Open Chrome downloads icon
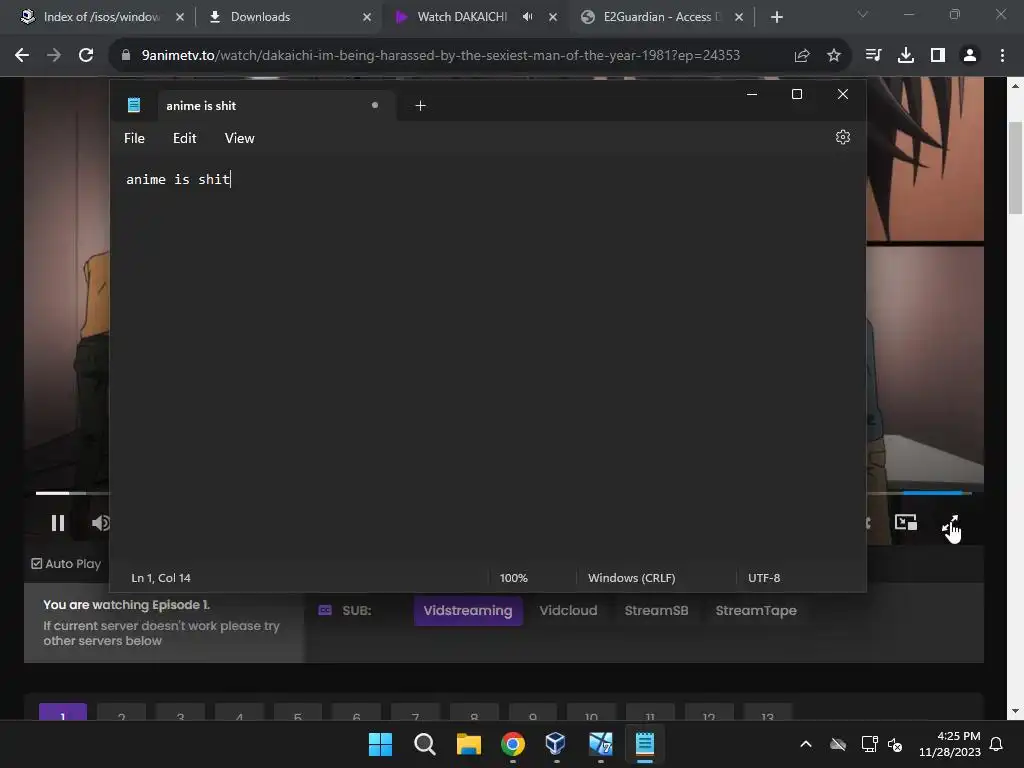This screenshot has width=1024, height=768. tap(906, 56)
